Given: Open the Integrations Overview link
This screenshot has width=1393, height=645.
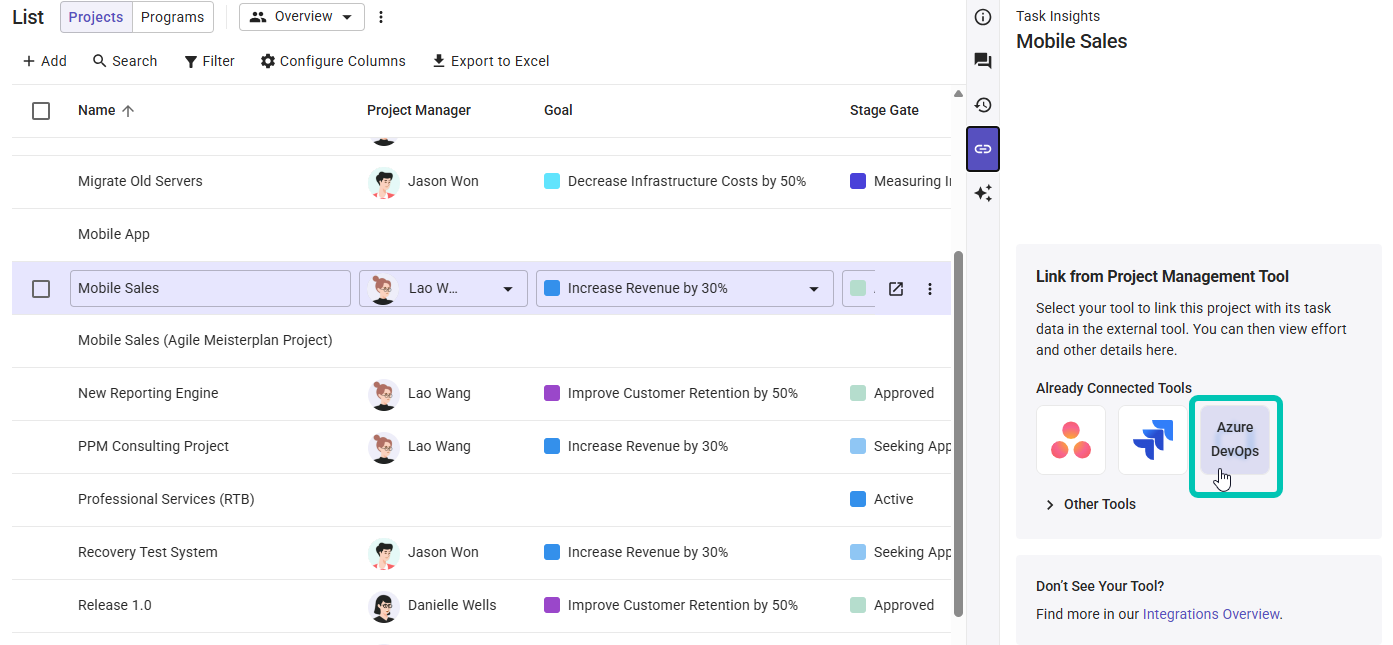Looking at the screenshot, I should 1211,615.
